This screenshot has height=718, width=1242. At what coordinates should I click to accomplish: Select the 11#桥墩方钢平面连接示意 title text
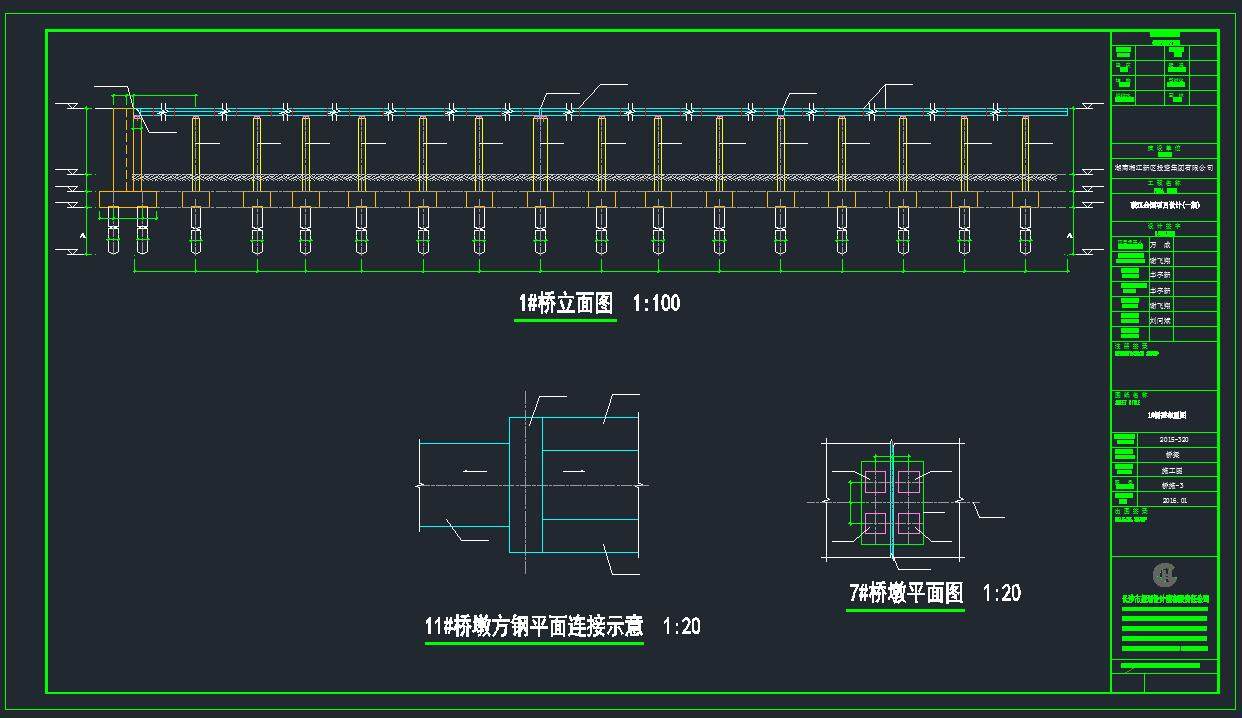pos(534,627)
